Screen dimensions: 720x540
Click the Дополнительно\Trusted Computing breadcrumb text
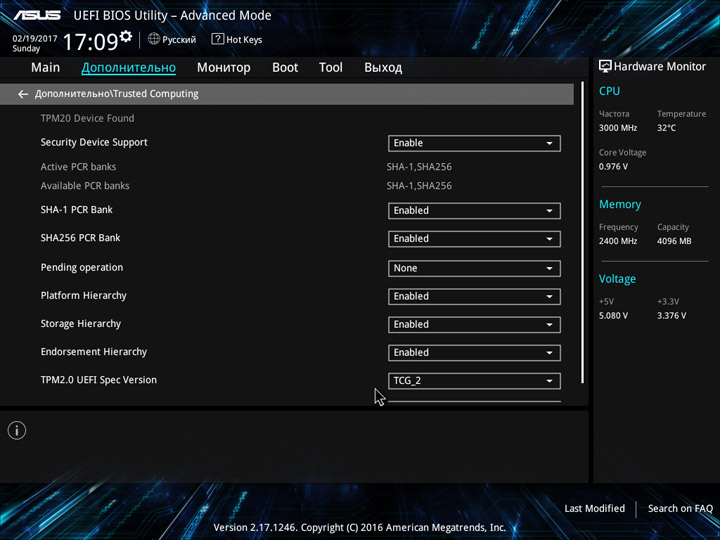117,94
